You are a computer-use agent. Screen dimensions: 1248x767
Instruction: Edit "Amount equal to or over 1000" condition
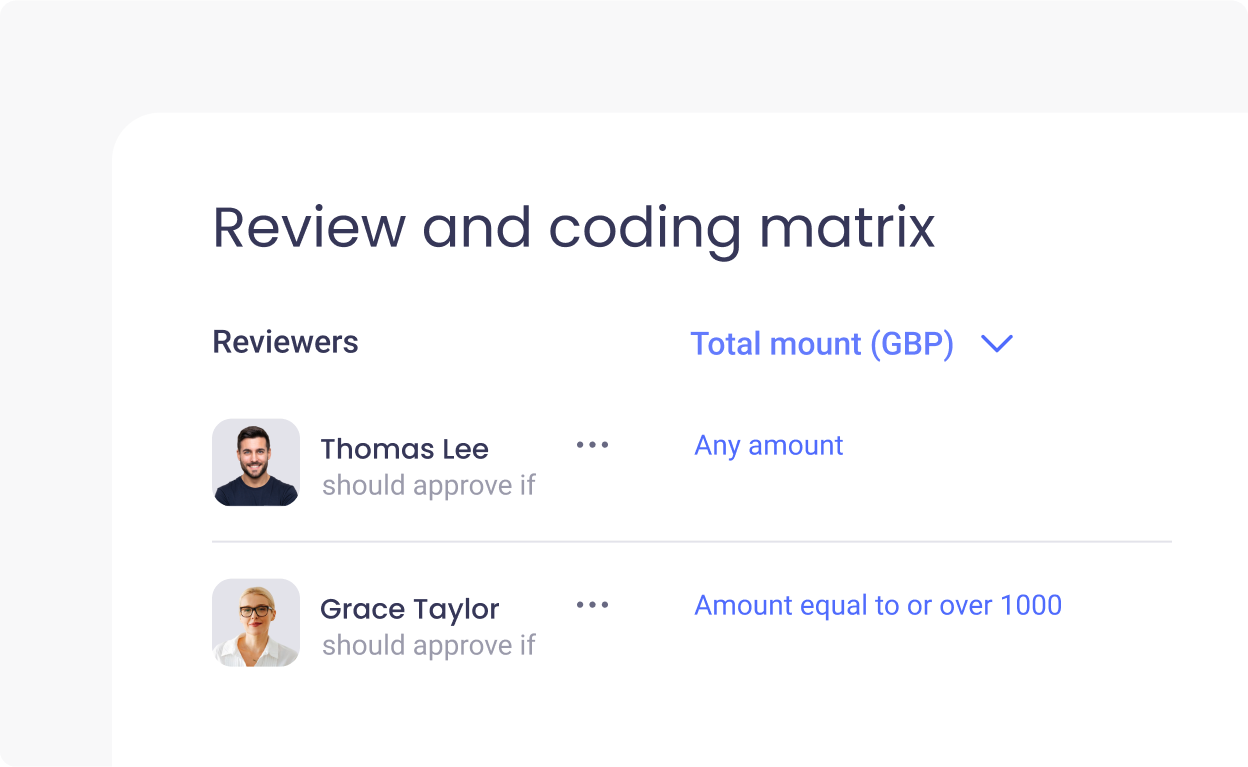[x=878, y=605]
